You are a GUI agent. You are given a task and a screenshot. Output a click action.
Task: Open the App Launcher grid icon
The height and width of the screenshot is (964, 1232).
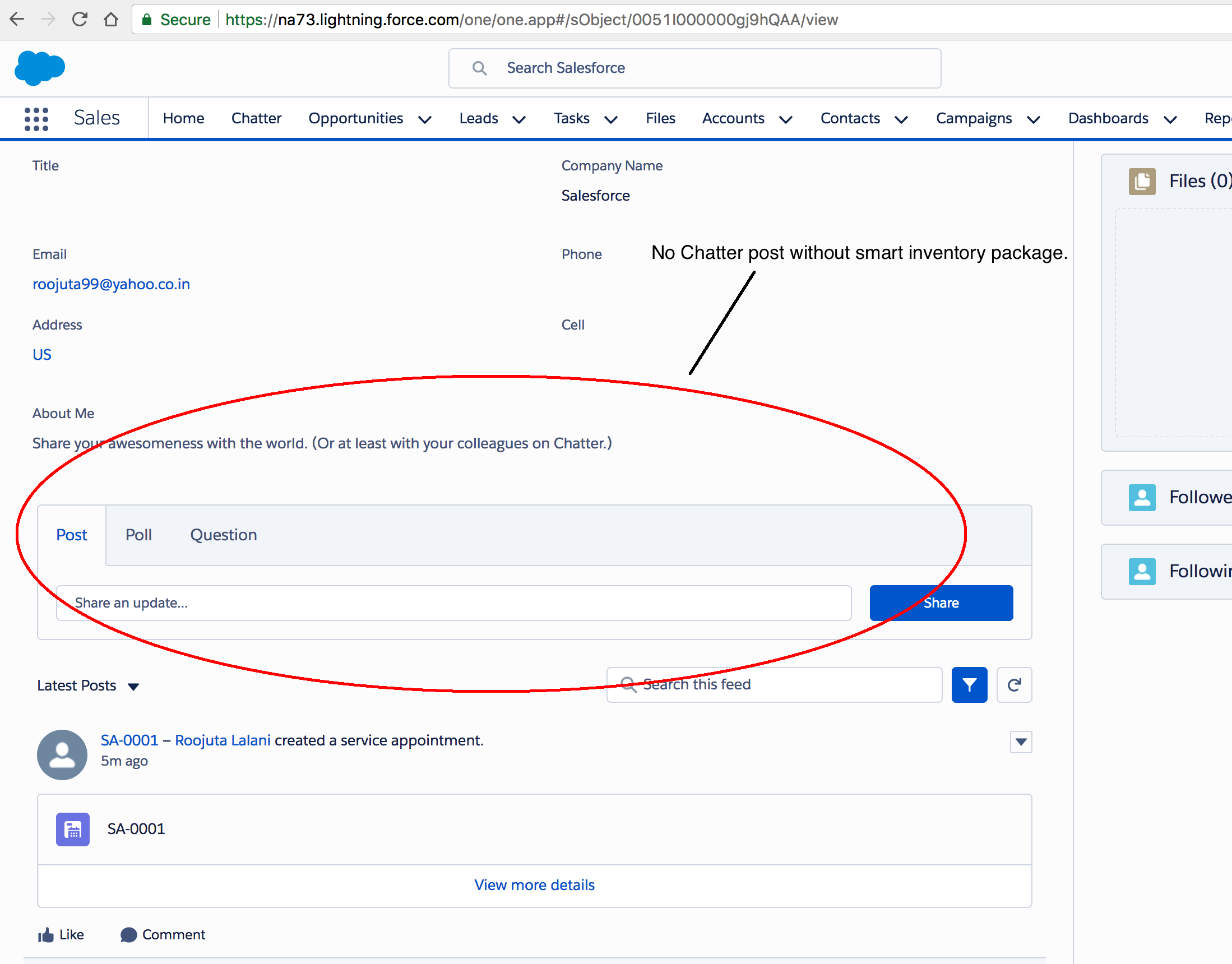(36, 119)
